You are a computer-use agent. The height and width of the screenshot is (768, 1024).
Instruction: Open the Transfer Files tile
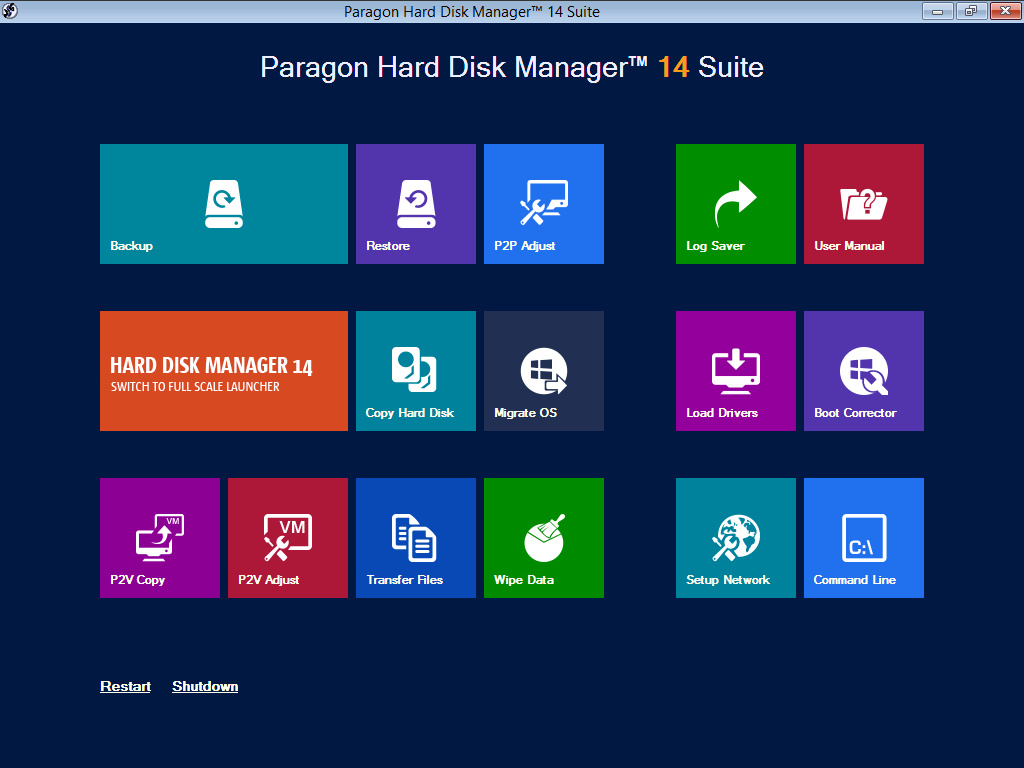pos(415,537)
